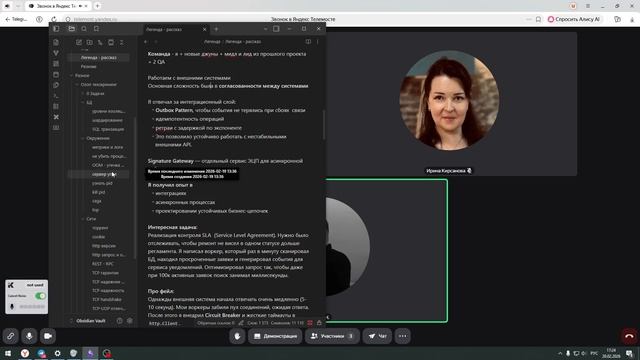The image size is (640, 360).
Task: Collapse the 'Сети' folder chevron
Action: [x=83, y=219]
